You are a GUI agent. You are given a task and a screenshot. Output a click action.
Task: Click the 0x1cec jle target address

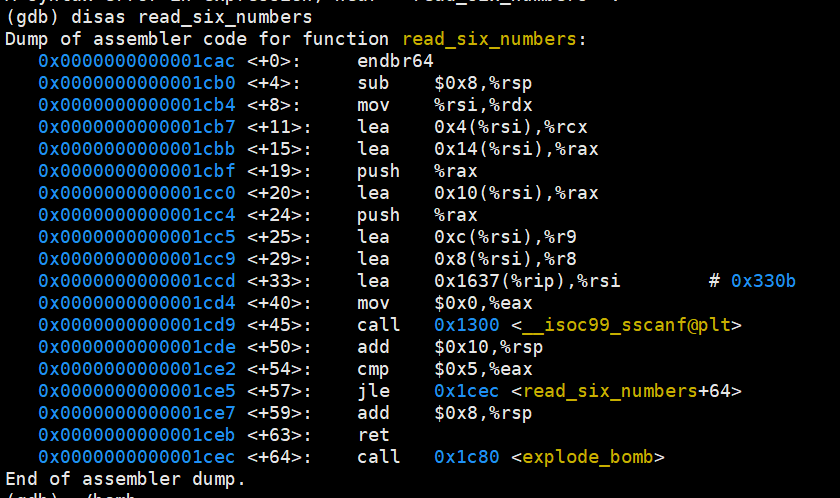(467, 391)
